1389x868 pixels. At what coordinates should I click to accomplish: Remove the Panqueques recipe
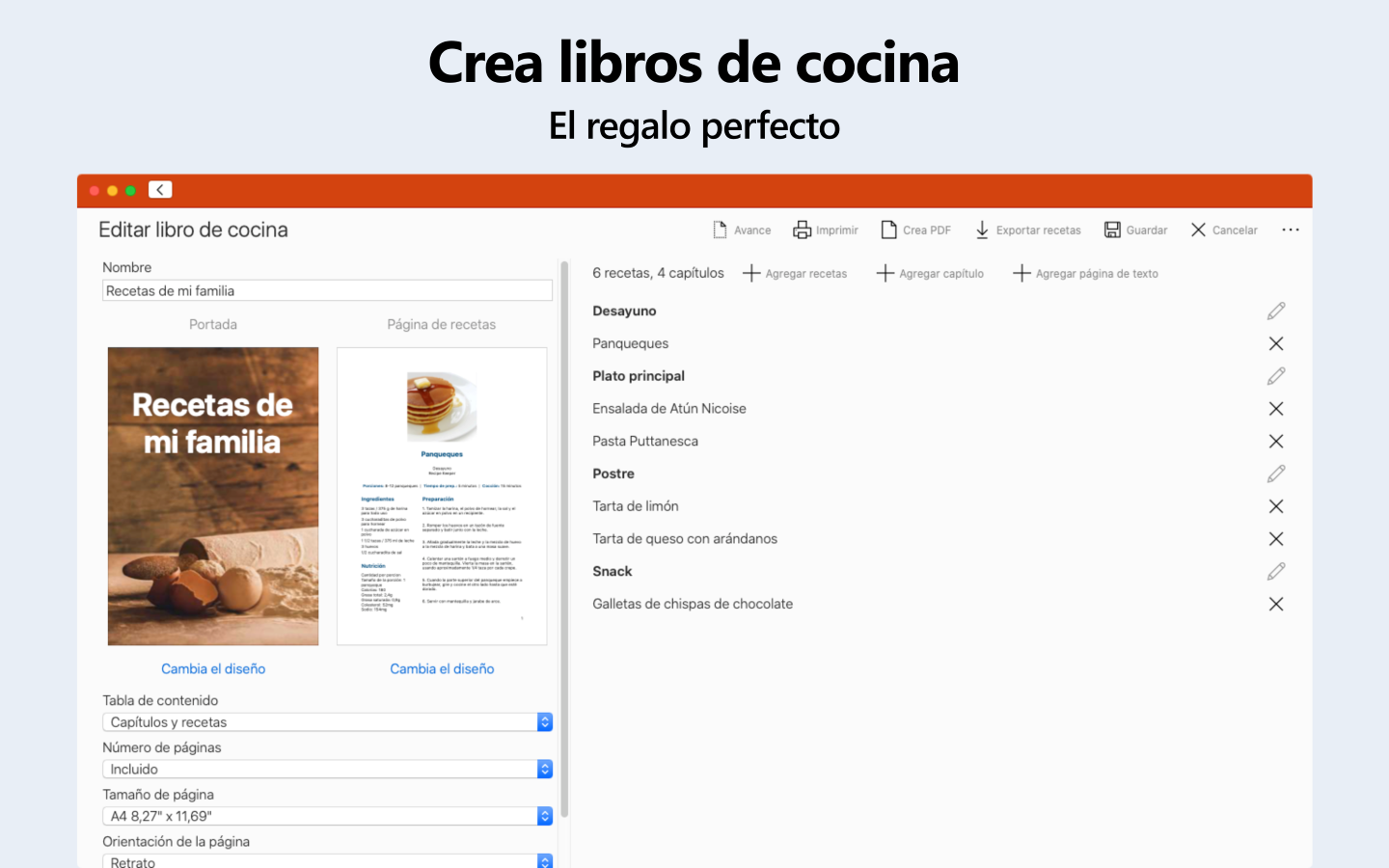coord(1276,343)
